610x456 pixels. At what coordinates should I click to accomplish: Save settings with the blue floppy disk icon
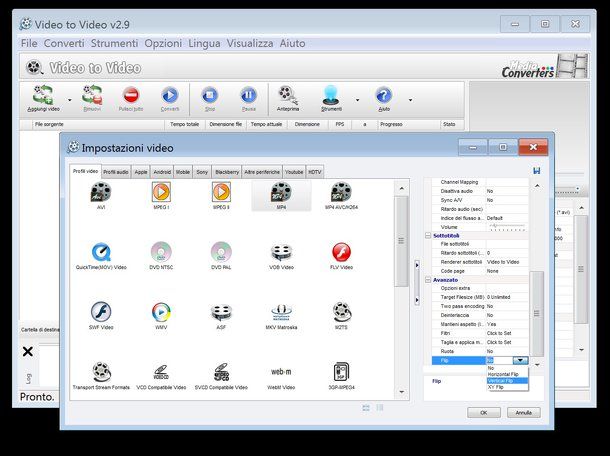pyautogui.click(x=536, y=171)
